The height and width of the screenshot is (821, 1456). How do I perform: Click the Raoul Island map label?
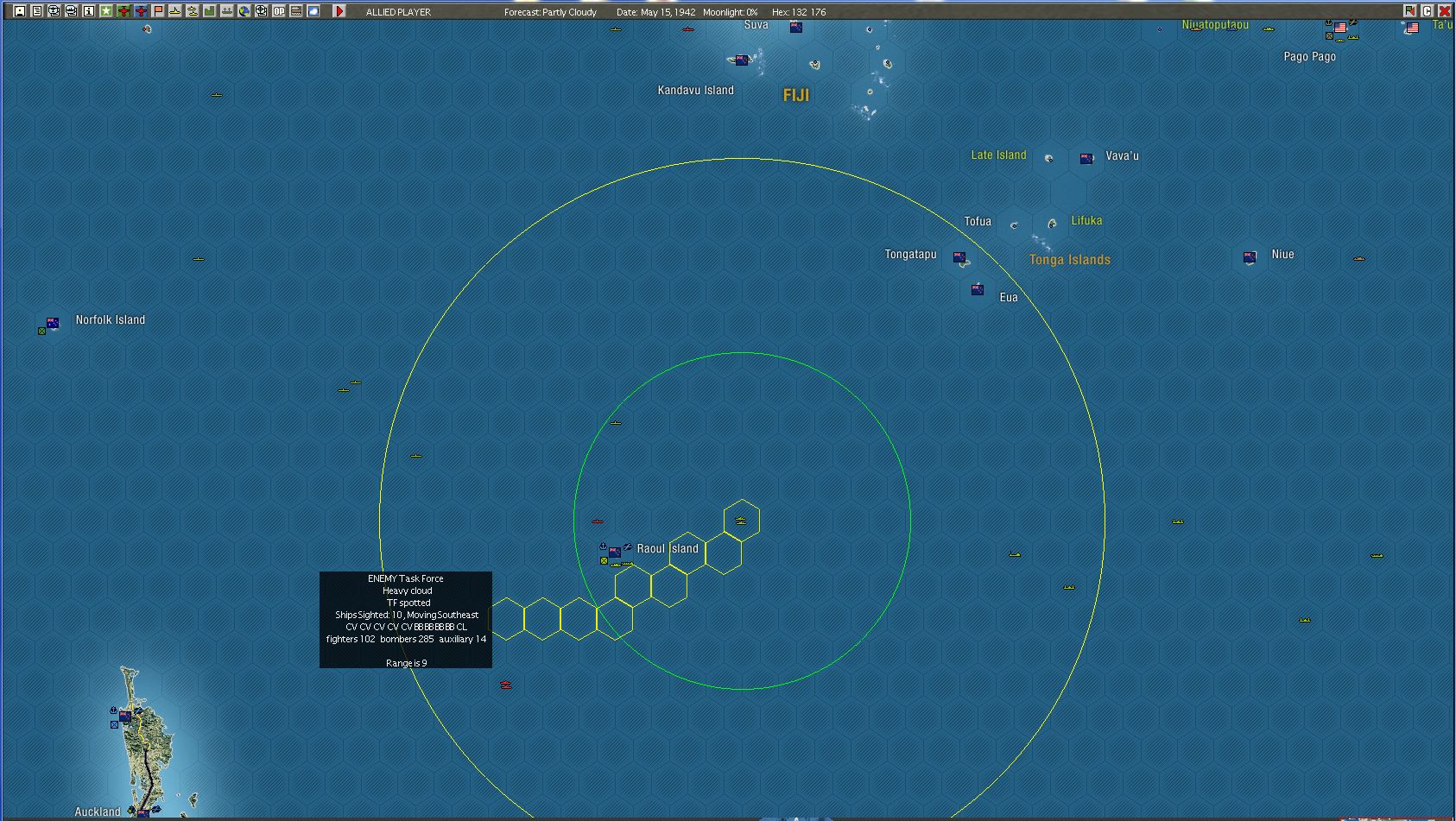tap(668, 549)
